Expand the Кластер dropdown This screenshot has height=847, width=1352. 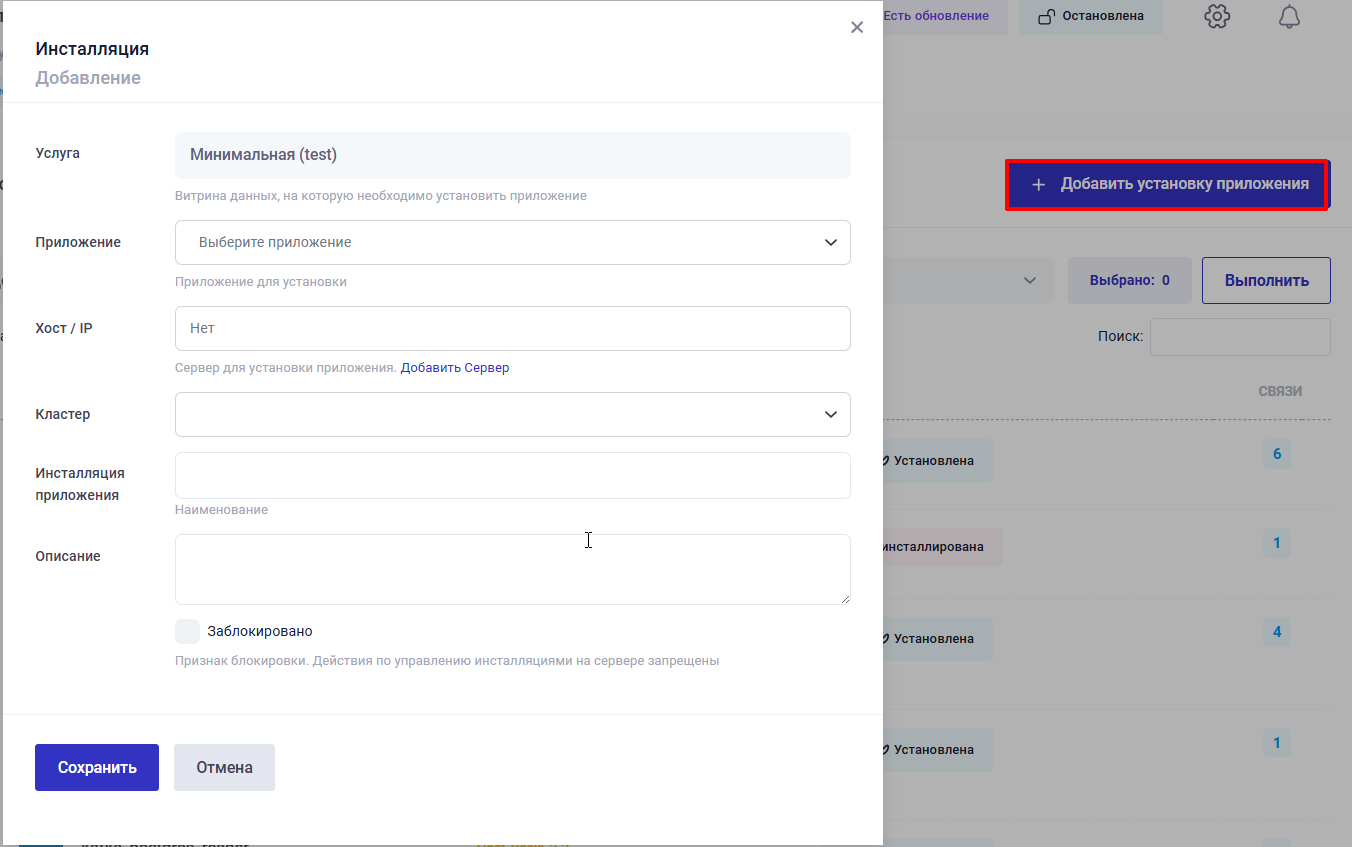(x=512, y=414)
